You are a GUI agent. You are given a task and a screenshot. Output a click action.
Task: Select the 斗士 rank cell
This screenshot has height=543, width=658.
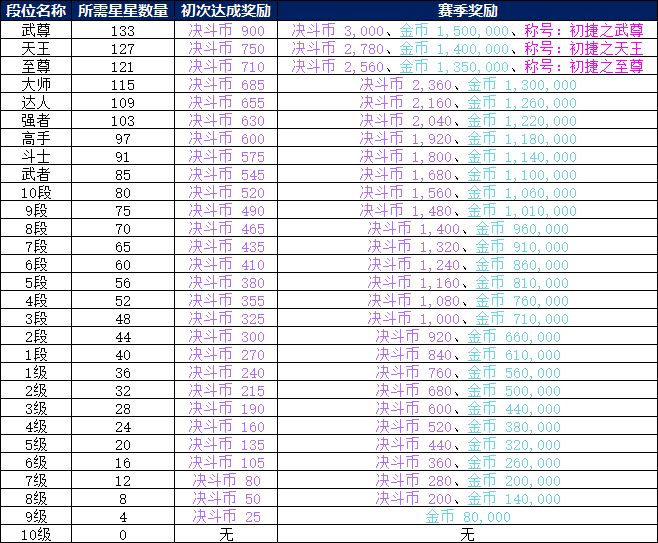point(36,157)
